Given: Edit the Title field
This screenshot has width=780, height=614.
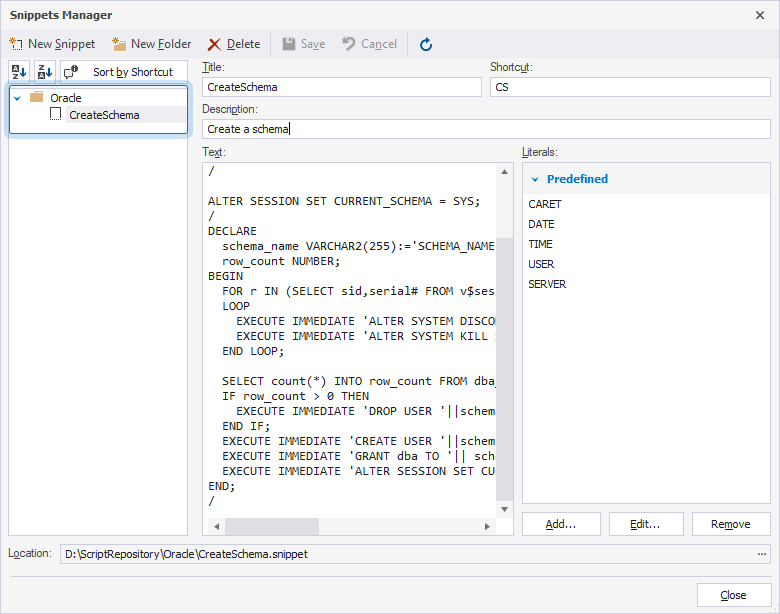Looking at the screenshot, I should 342,87.
